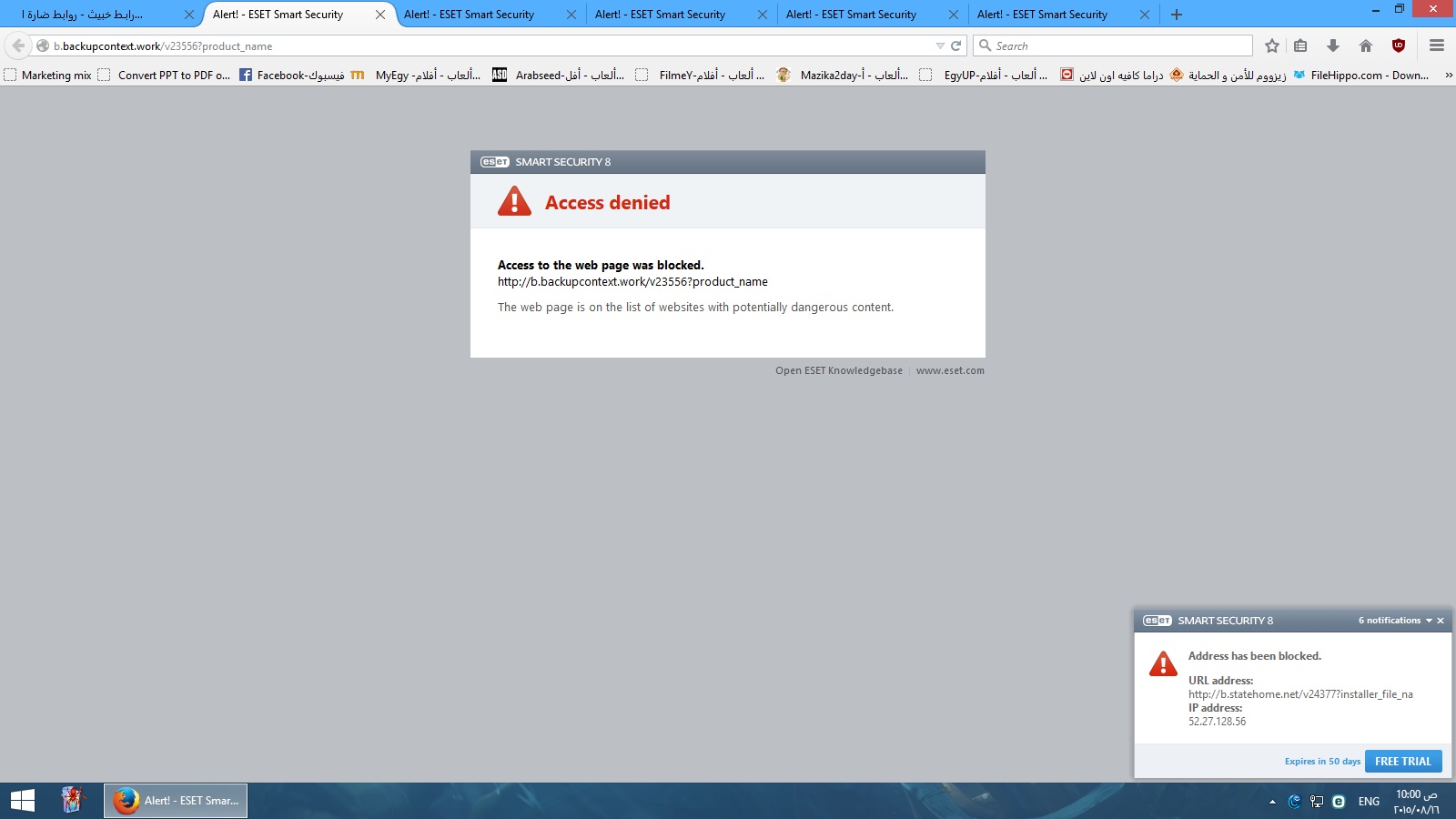
Task: Show hidden system tray icons
Action: tap(1272, 802)
